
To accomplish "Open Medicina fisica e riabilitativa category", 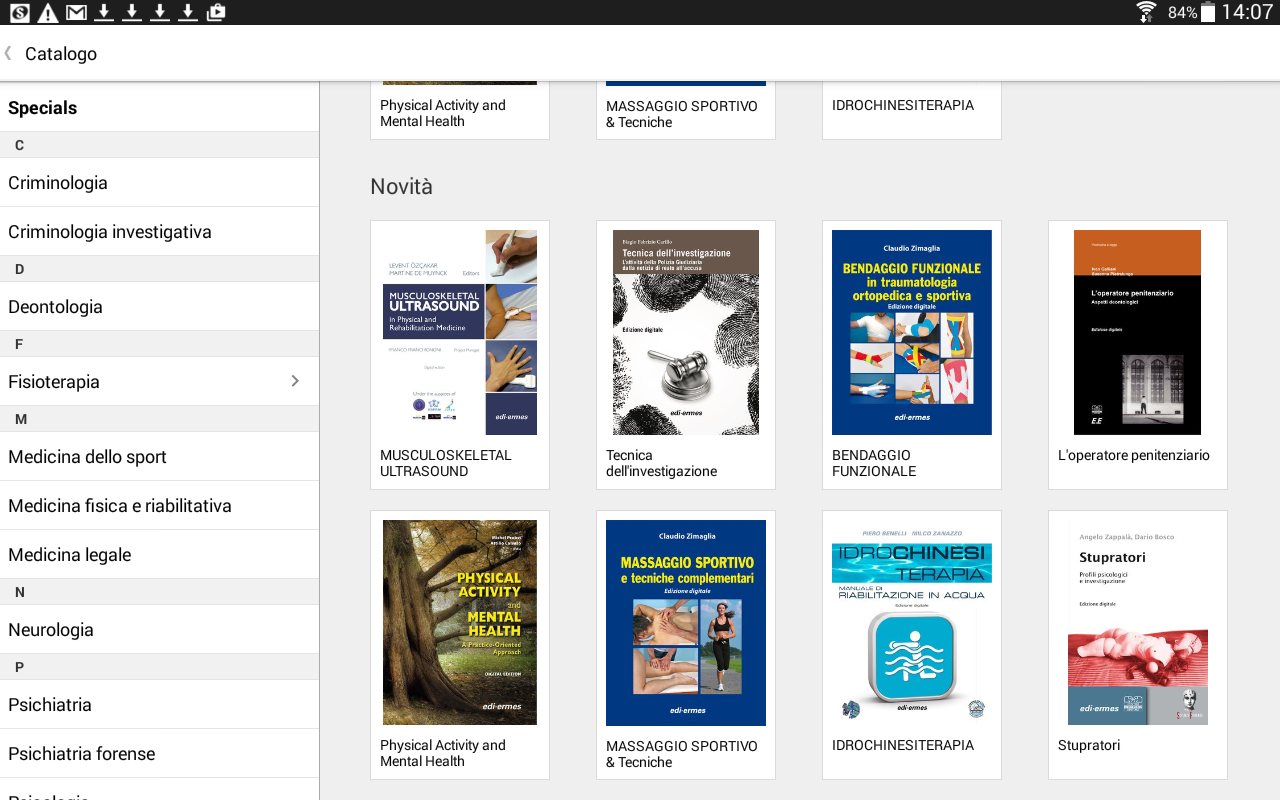I will [x=159, y=505].
